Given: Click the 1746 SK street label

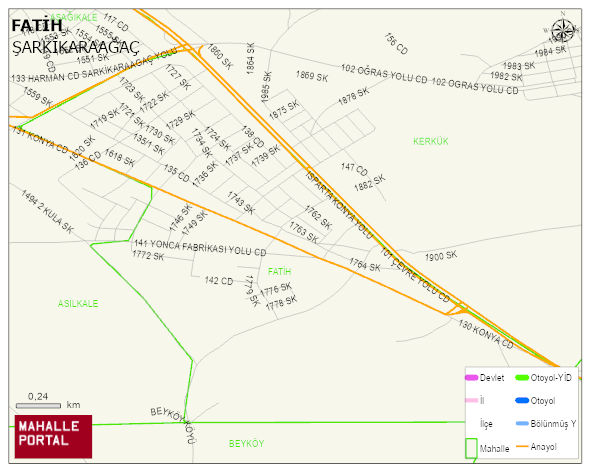Looking at the screenshot, I should tap(181, 218).
